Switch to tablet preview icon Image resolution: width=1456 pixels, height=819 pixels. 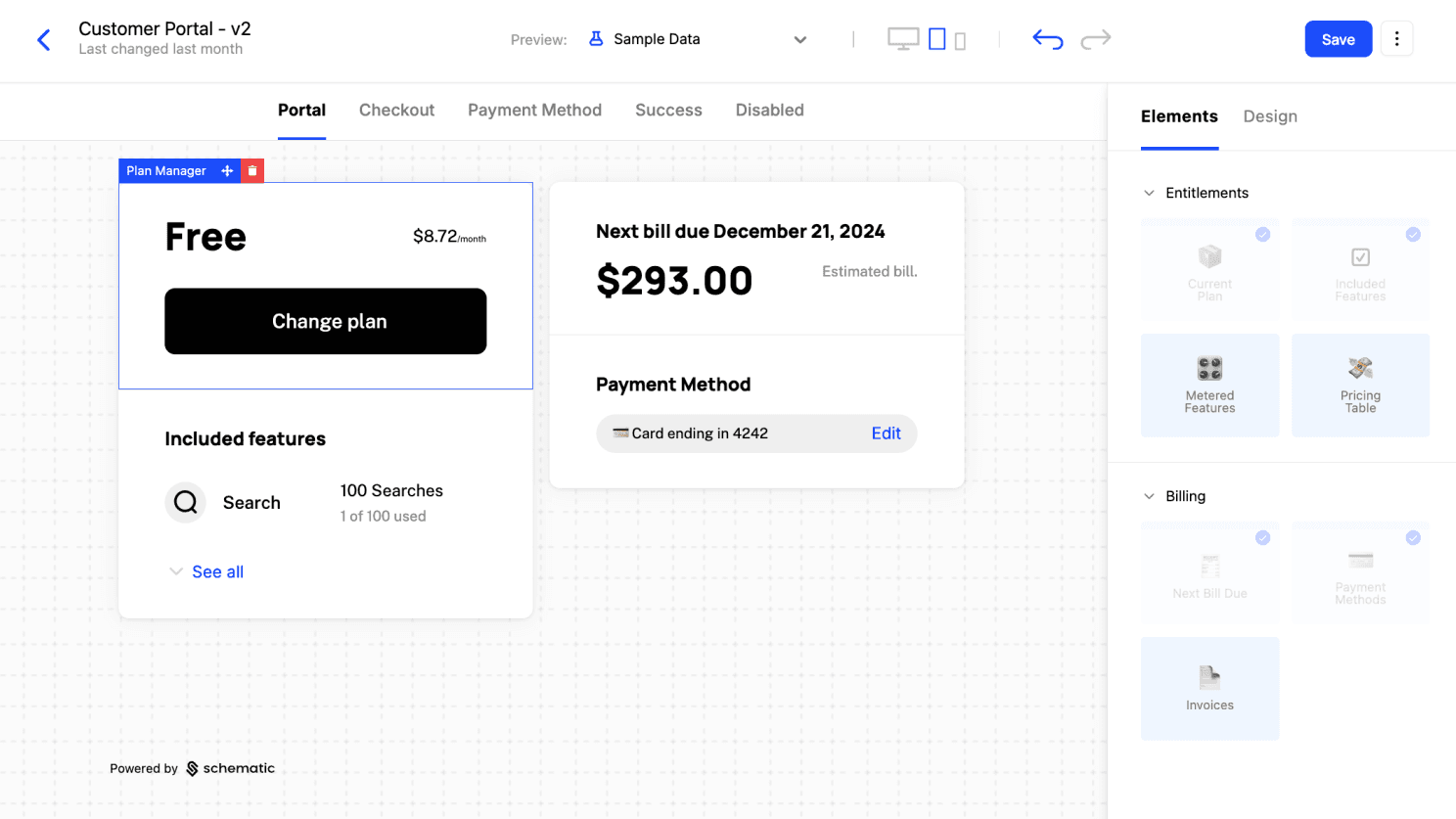coord(936,39)
